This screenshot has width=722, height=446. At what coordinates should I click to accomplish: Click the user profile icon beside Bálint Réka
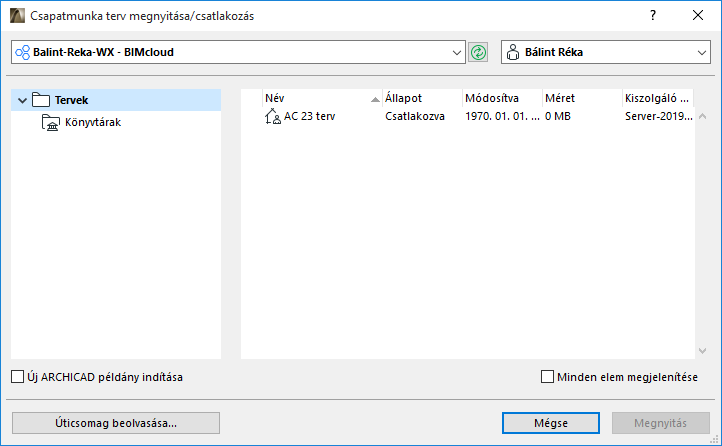pos(512,52)
